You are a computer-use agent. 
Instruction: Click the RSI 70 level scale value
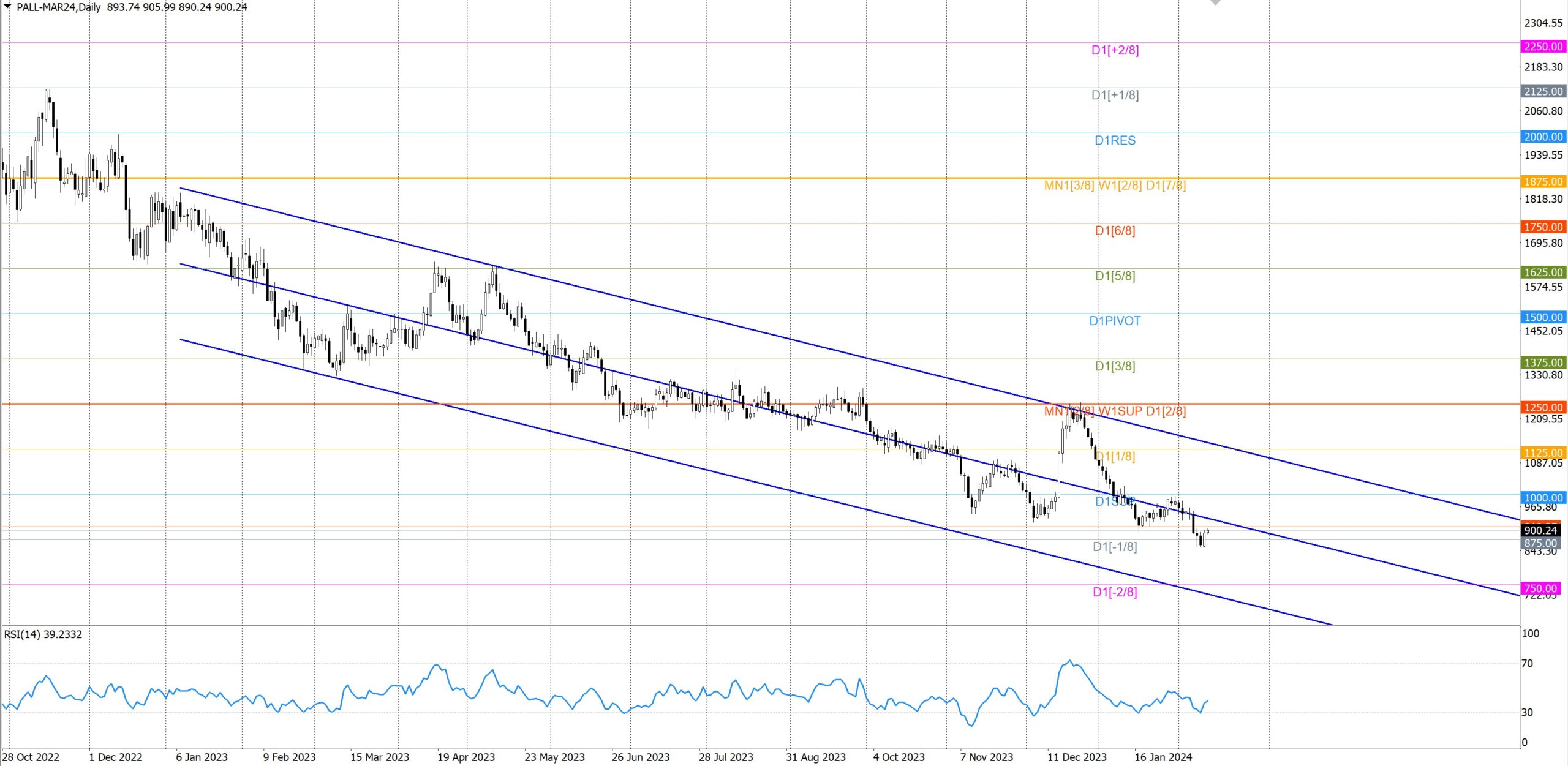pyautogui.click(x=1528, y=663)
